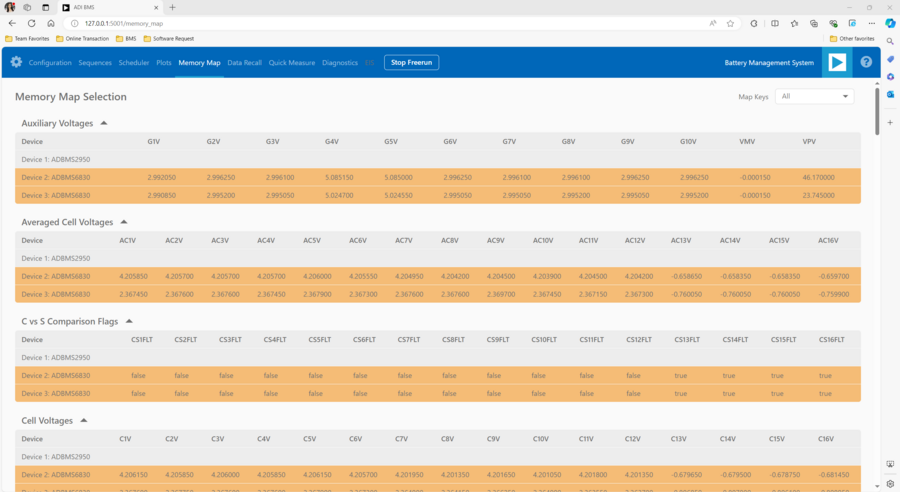Open the help question mark icon
This screenshot has height=492, width=900.
[866, 62]
